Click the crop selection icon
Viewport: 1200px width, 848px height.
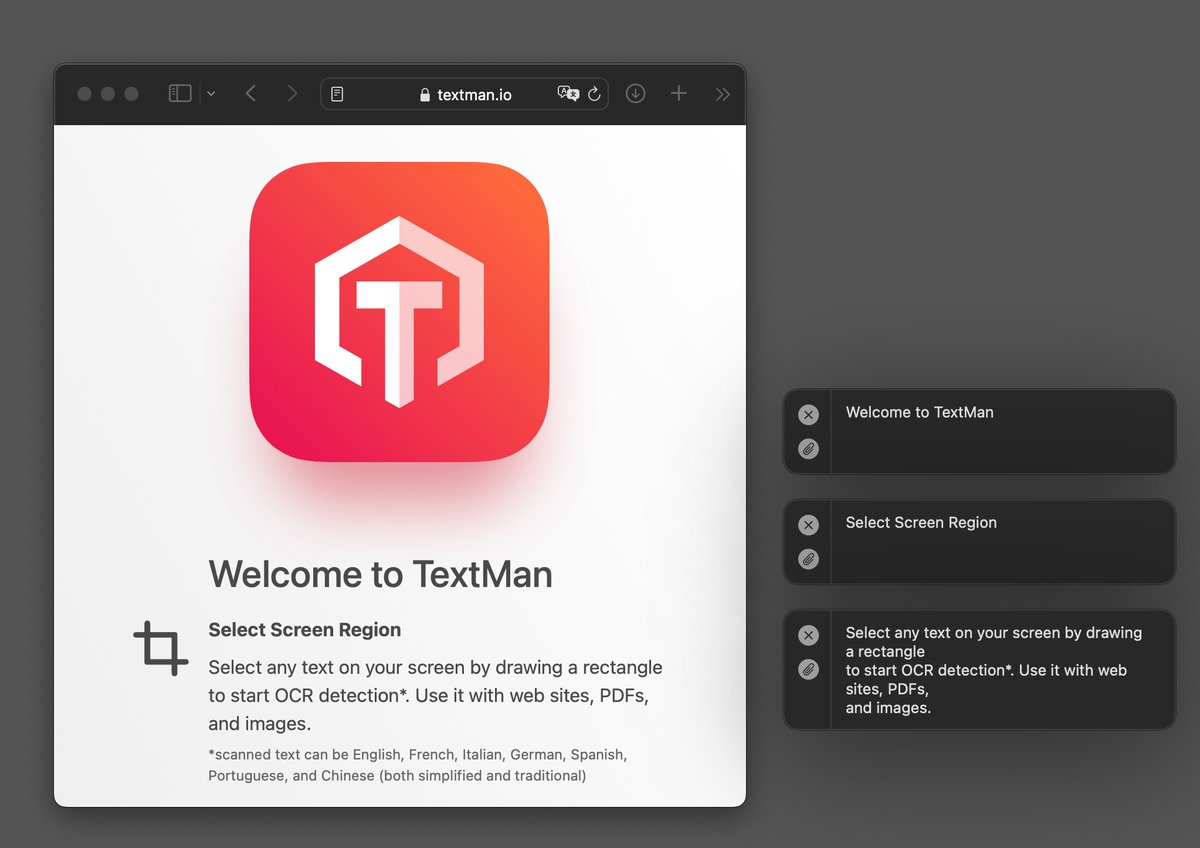160,648
